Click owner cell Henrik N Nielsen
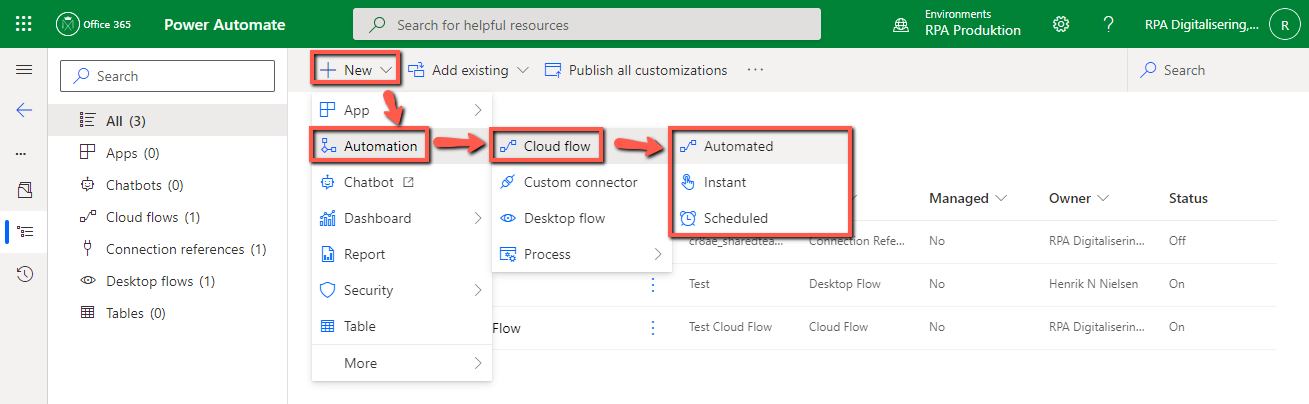 pyautogui.click(x=1095, y=284)
